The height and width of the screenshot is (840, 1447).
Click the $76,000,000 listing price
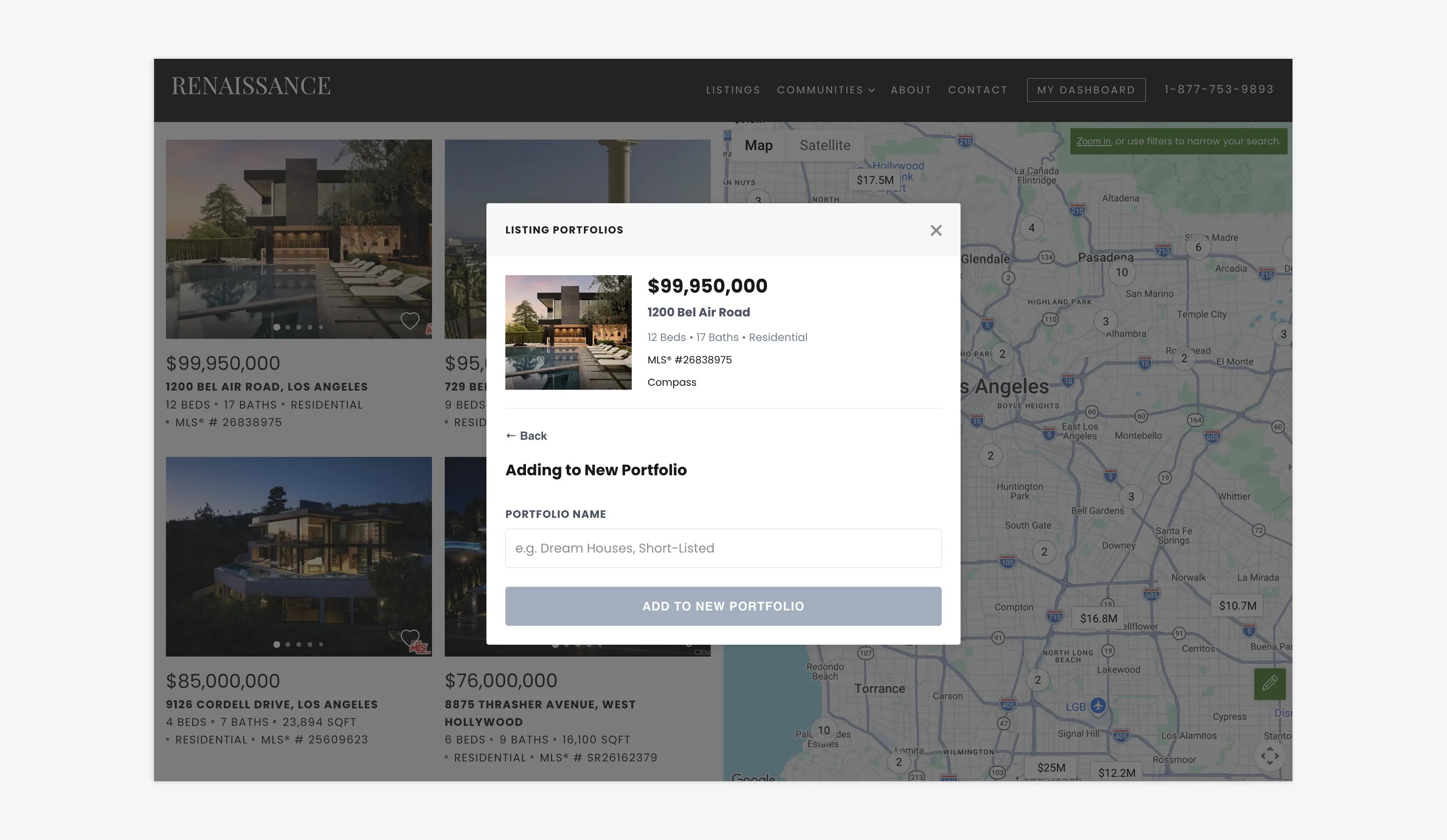pyautogui.click(x=501, y=680)
